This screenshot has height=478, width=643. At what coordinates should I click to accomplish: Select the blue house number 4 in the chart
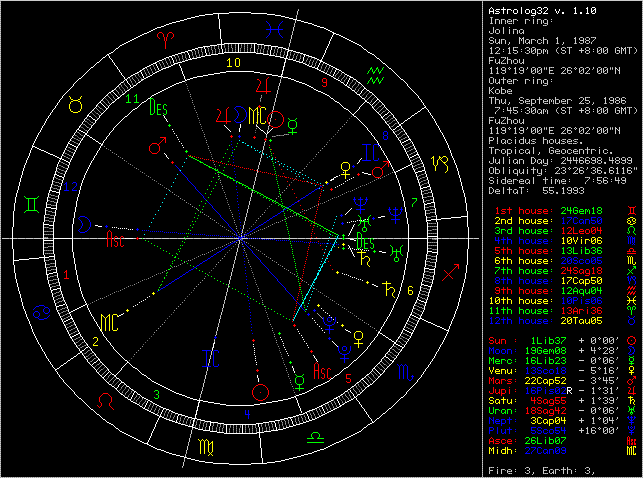pyautogui.click(x=246, y=413)
